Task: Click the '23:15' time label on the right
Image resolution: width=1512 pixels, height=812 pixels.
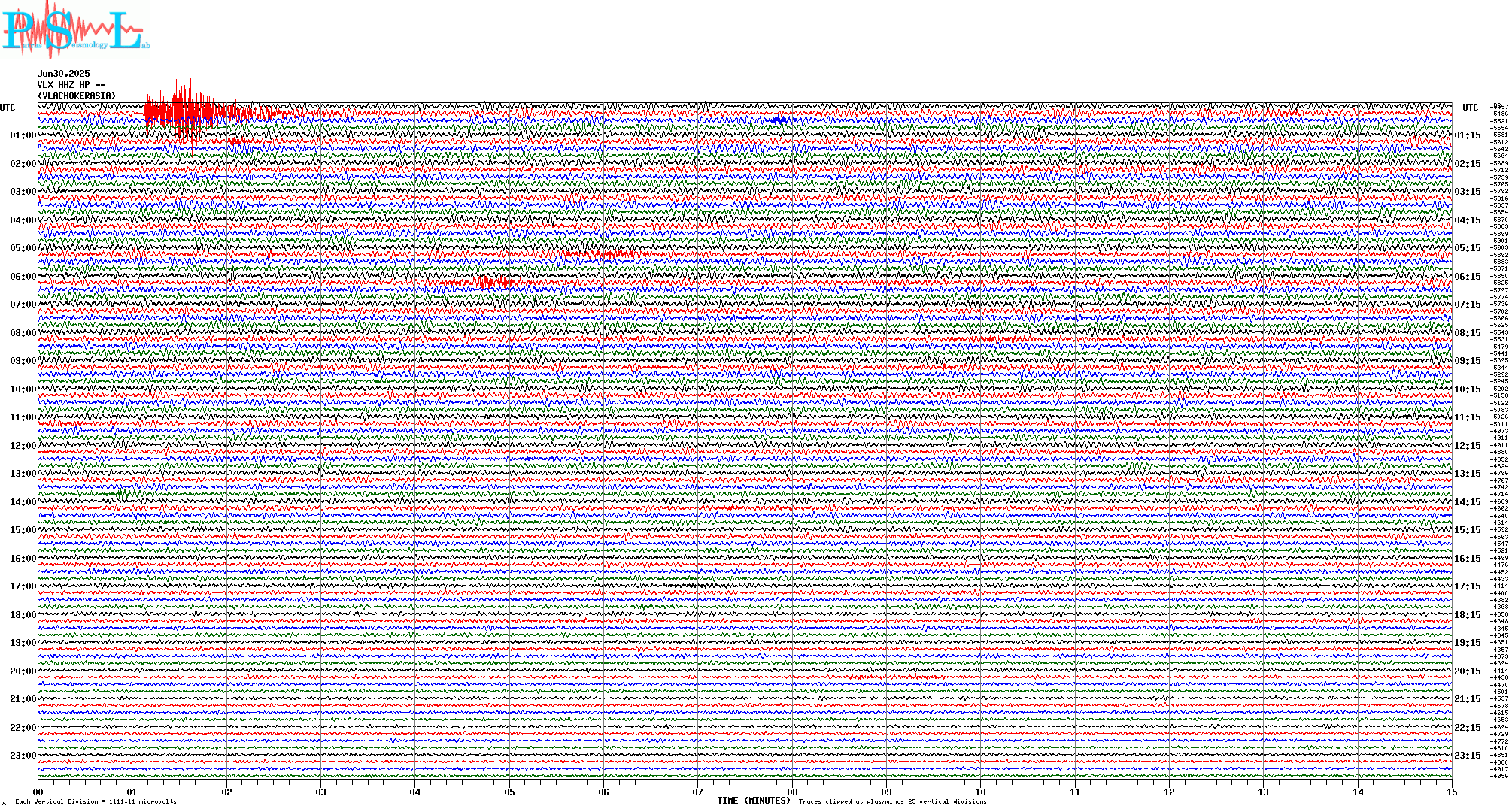Action: pos(1468,756)
